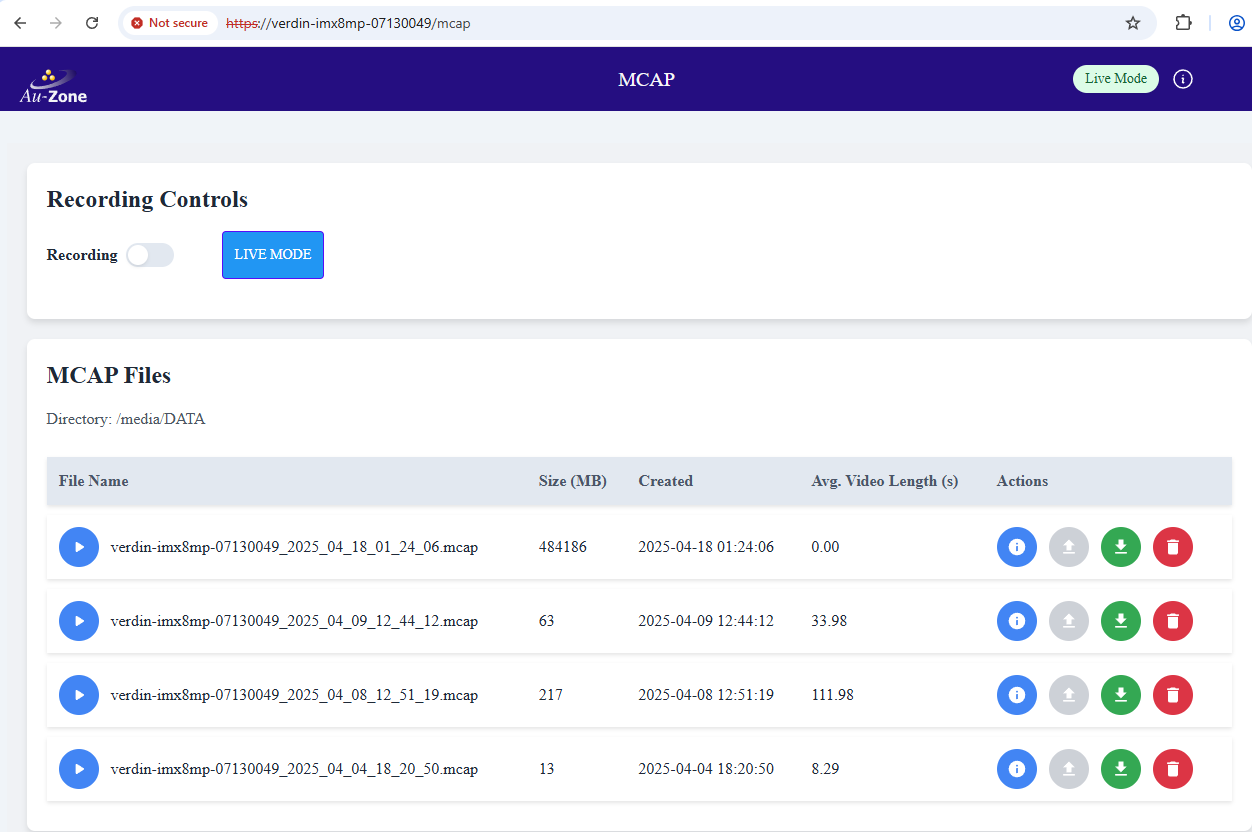
Task: Open info for the 2025_04_04 recording
Action: [x=1016, y=769]
